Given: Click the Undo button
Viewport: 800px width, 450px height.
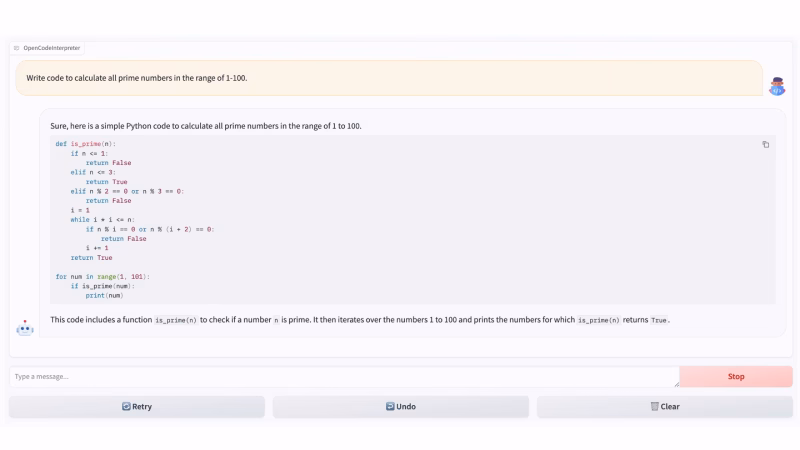Looking at the screenshot, I should pos(401,407).
